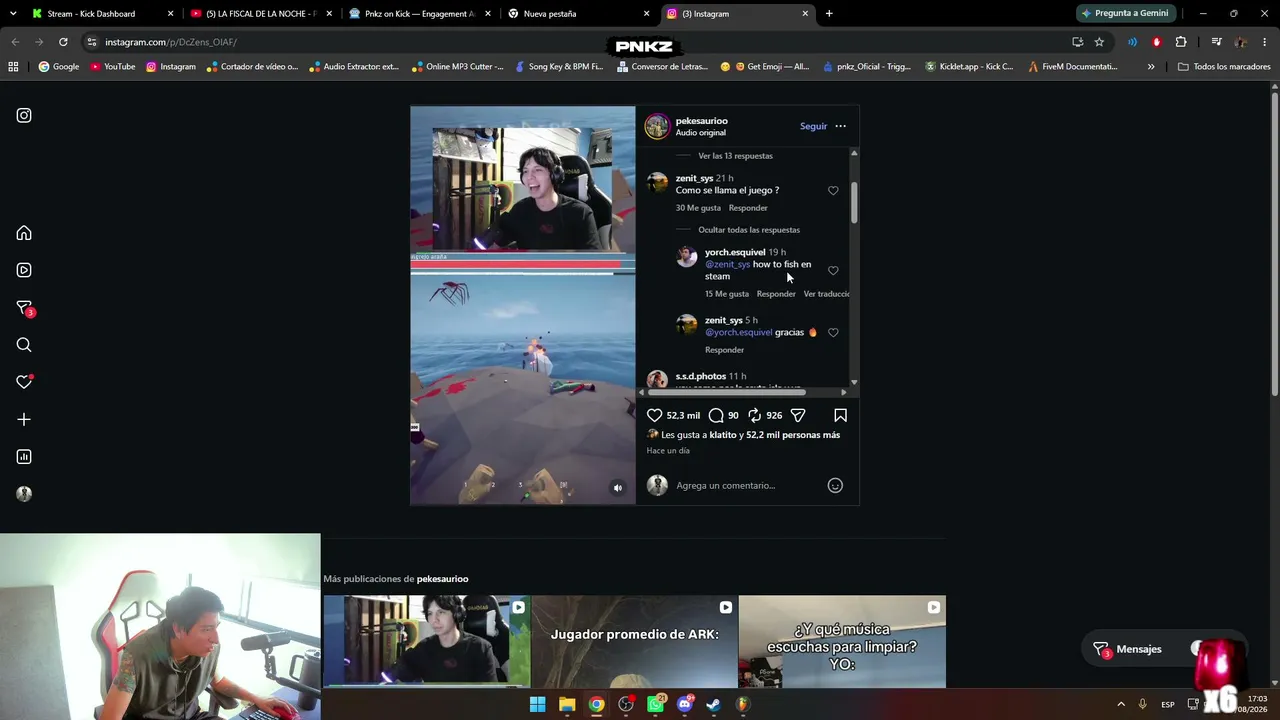The height and width of the screenshot is (720, 1280).
Task: Repost using the repost arrows icon
Action: coord(755,415)
